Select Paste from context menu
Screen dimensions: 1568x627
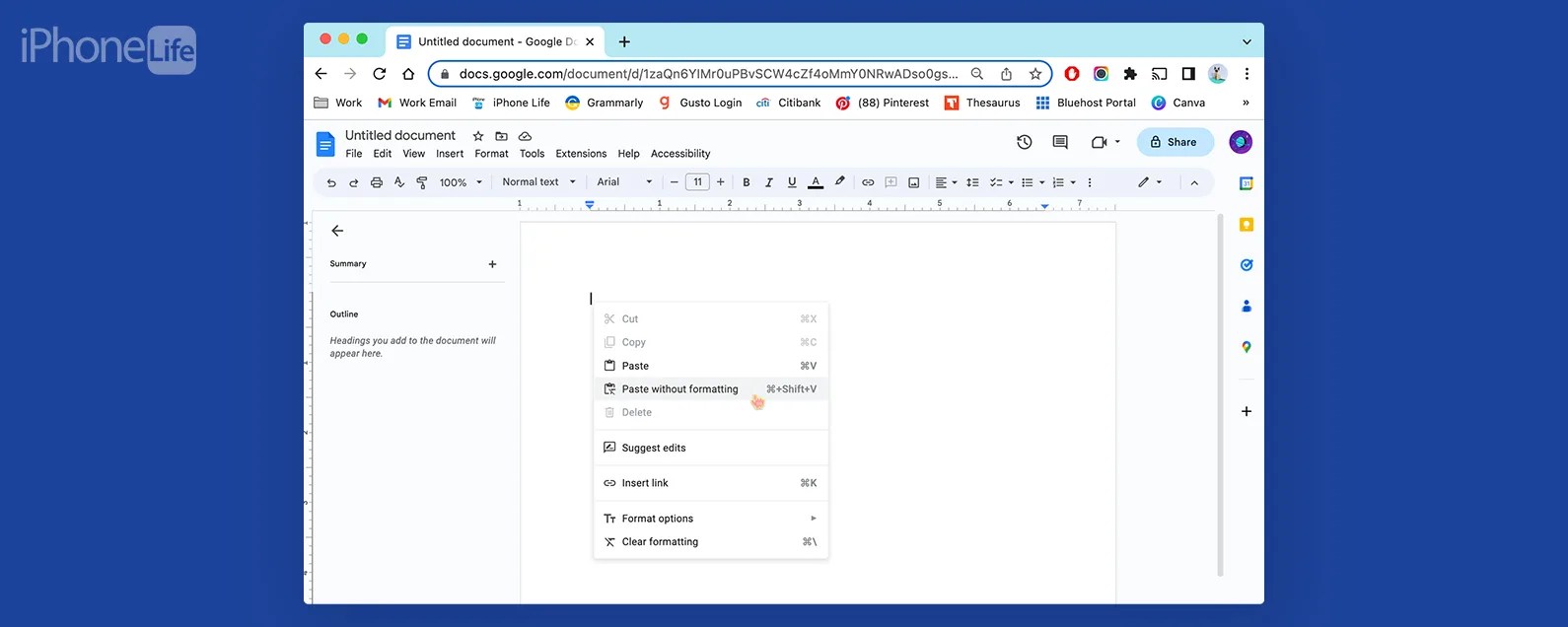[x=711, y=366]
